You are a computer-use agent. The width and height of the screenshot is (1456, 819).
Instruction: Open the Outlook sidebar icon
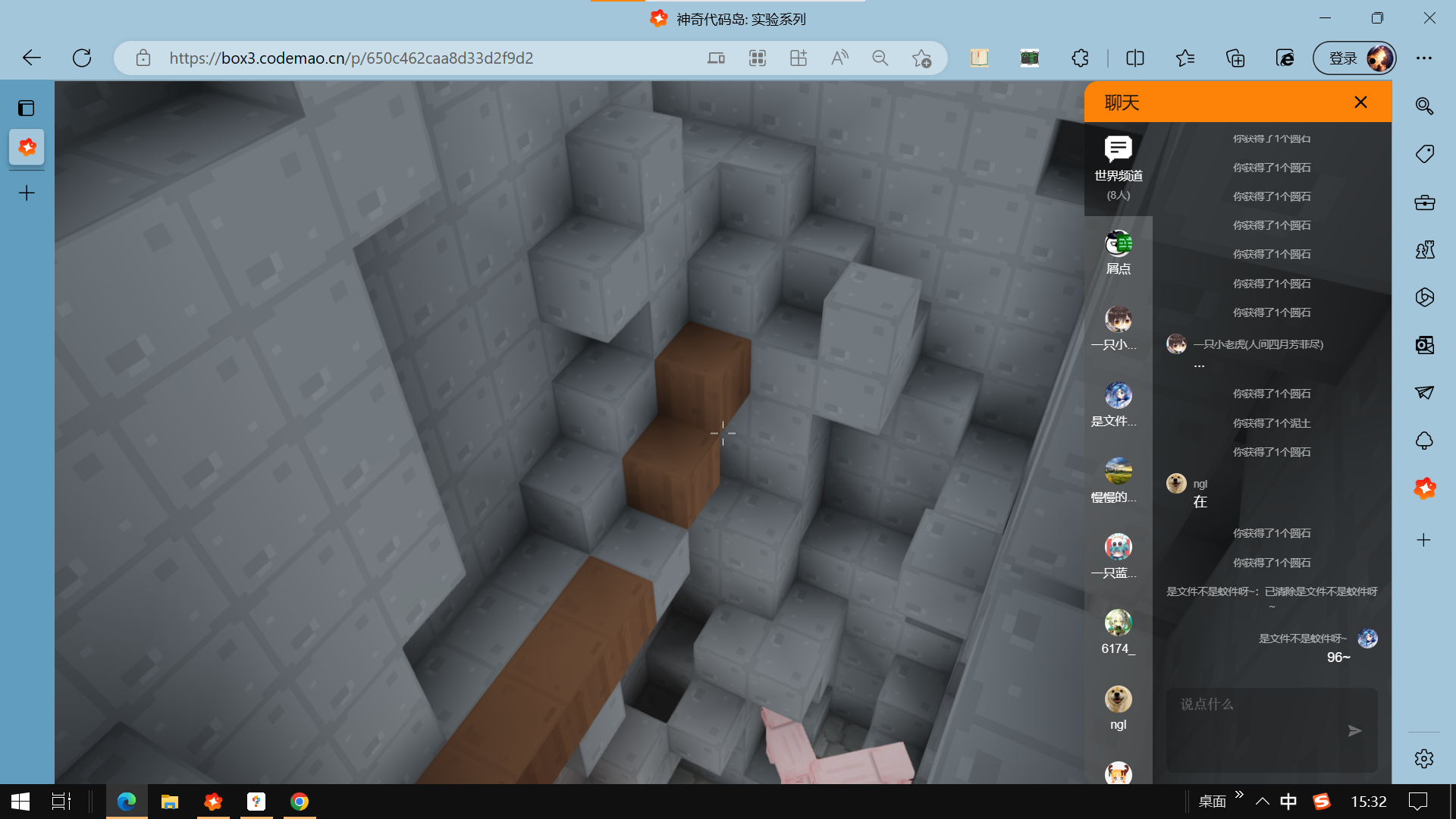[x=1424, y=345]
